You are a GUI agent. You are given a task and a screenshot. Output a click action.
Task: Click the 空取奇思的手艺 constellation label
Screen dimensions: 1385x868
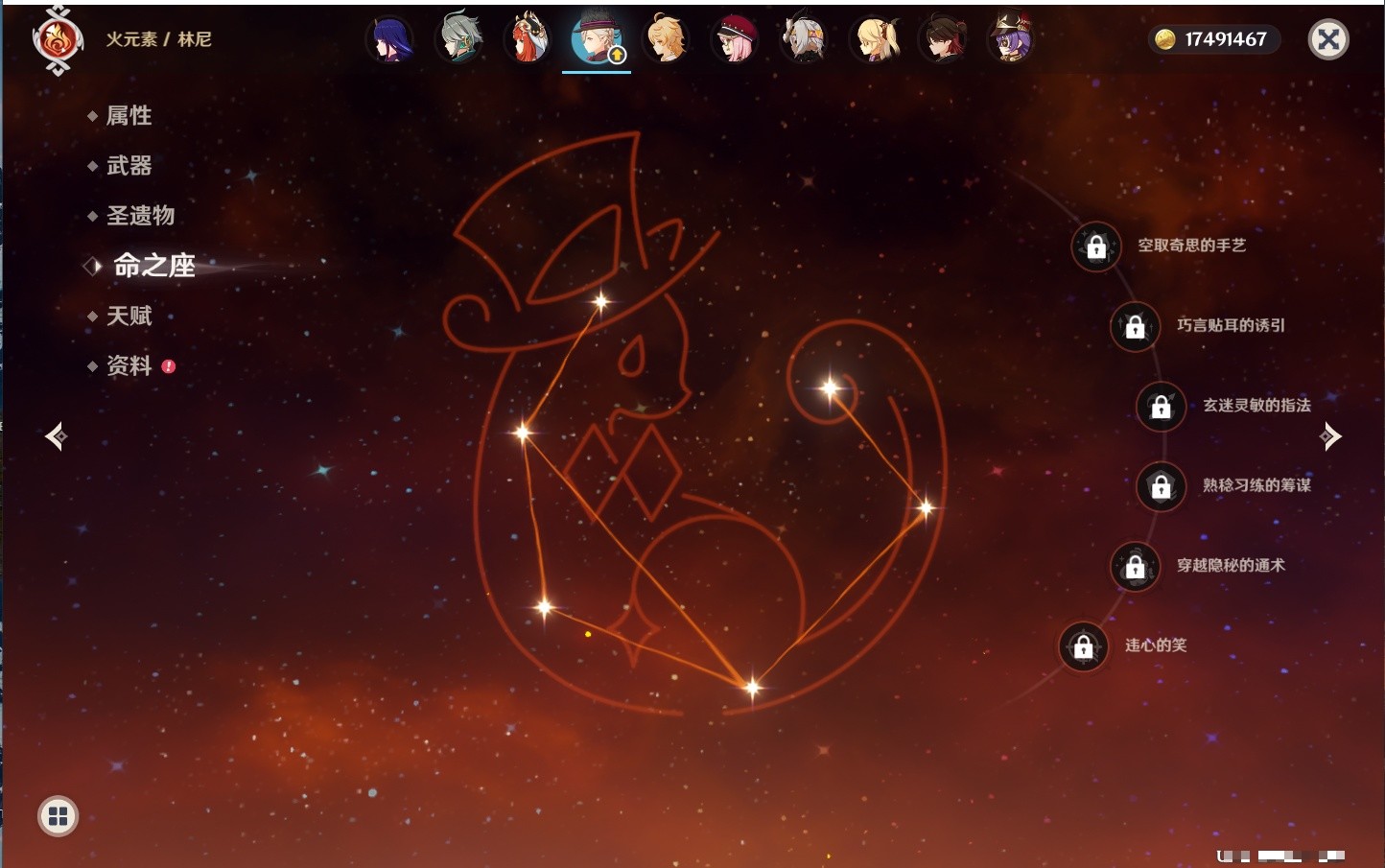[x=1191, y=246]
